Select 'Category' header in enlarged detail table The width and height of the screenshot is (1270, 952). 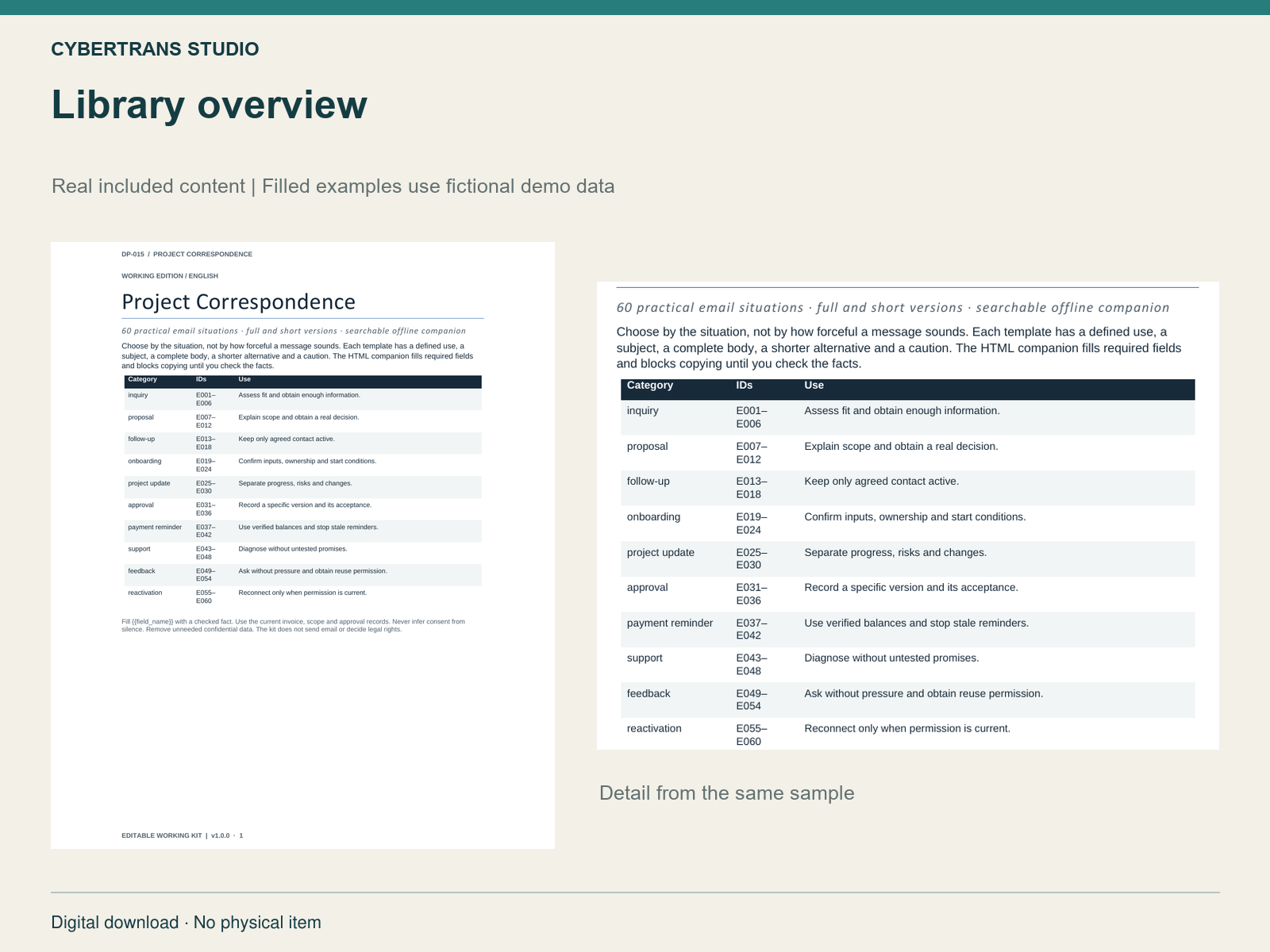650,386
